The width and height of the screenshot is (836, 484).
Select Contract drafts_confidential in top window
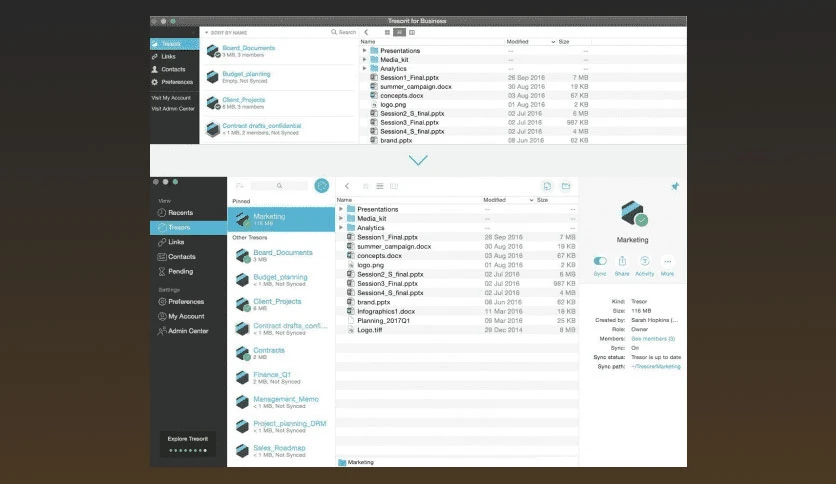point(278,129)
